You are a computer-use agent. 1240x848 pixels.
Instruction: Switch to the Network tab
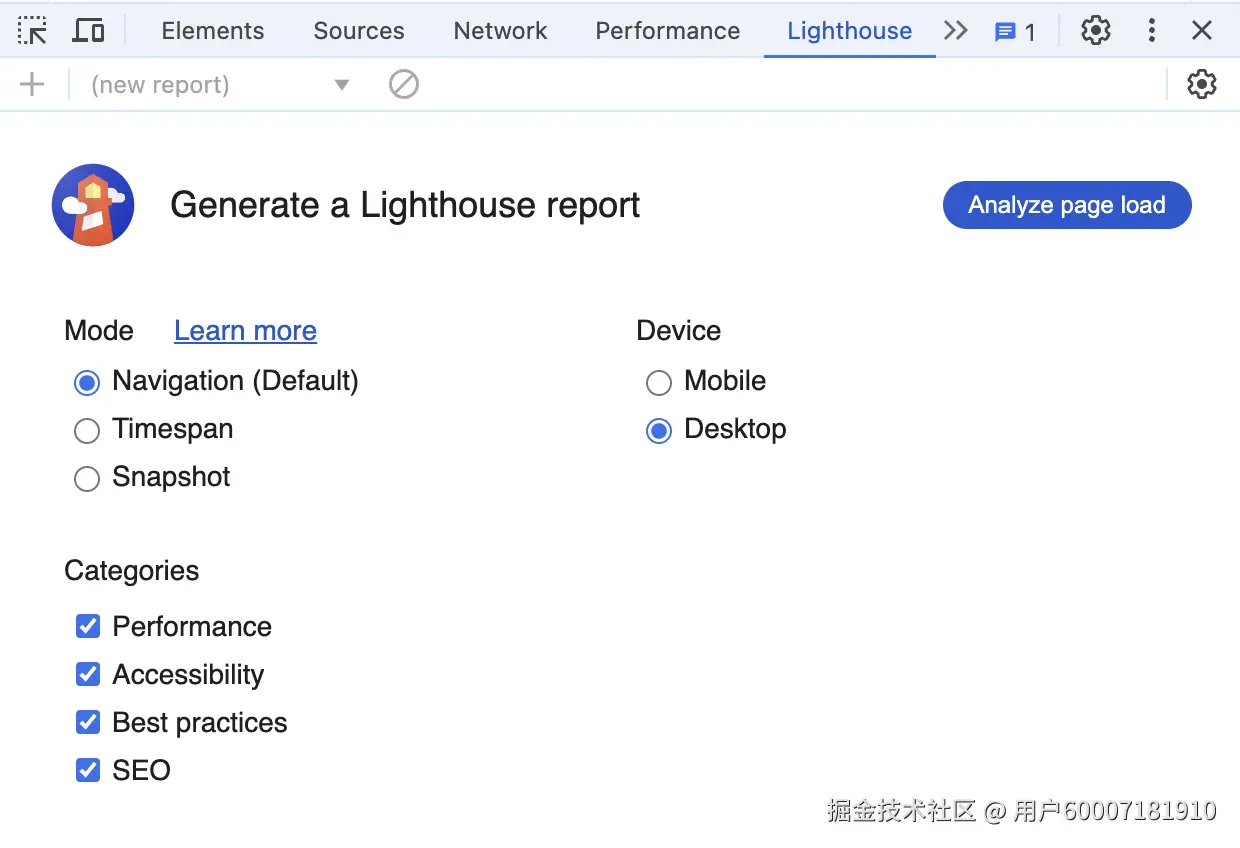[500, 31]
